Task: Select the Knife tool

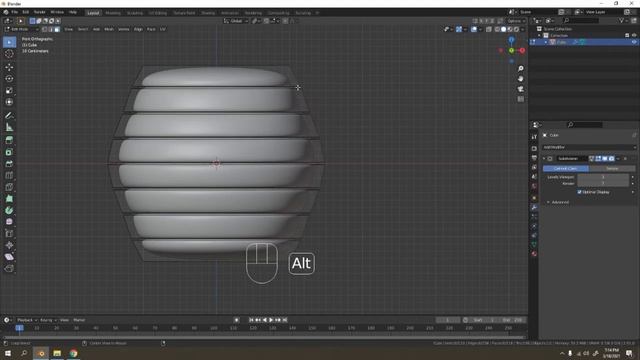Action: coord(9,187)
